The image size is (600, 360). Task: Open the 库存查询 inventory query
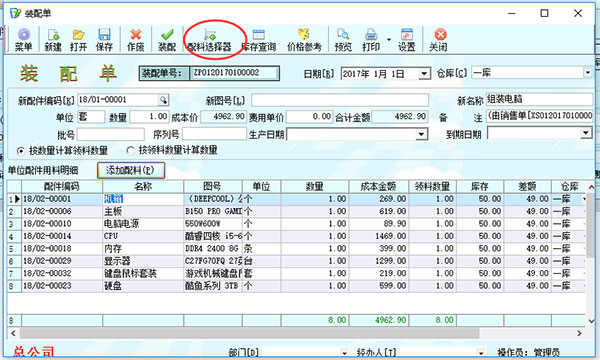click(x=259, y=40)
